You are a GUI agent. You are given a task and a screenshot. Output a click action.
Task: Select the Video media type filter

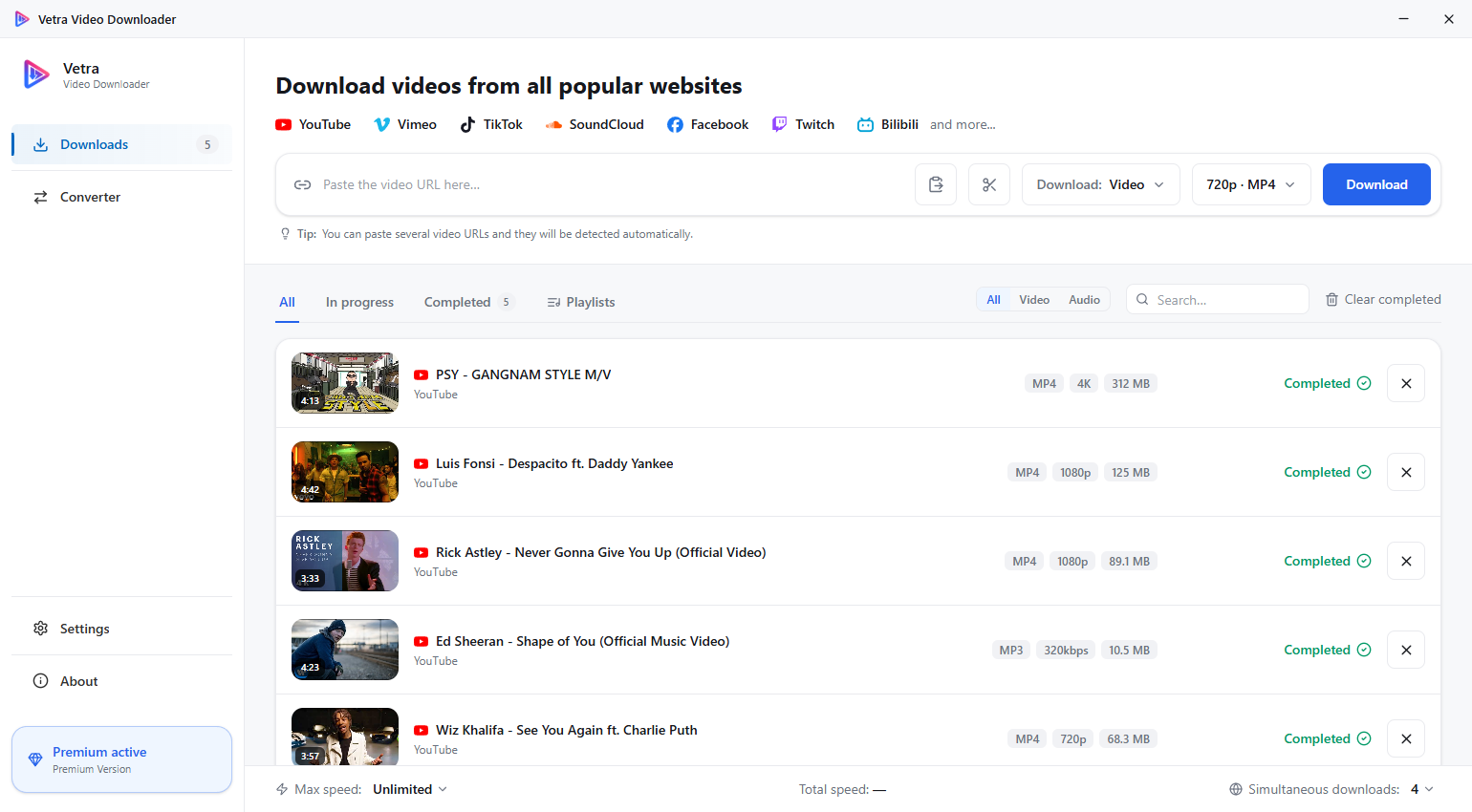point(1034,299)
